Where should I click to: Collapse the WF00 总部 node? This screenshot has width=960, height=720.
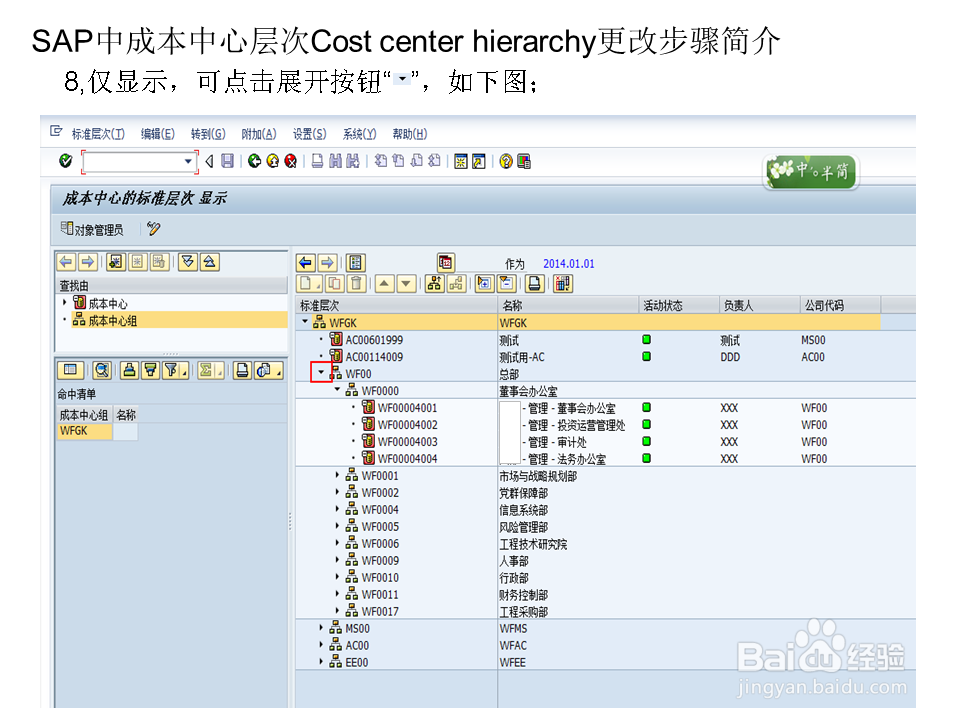(321, 372)
